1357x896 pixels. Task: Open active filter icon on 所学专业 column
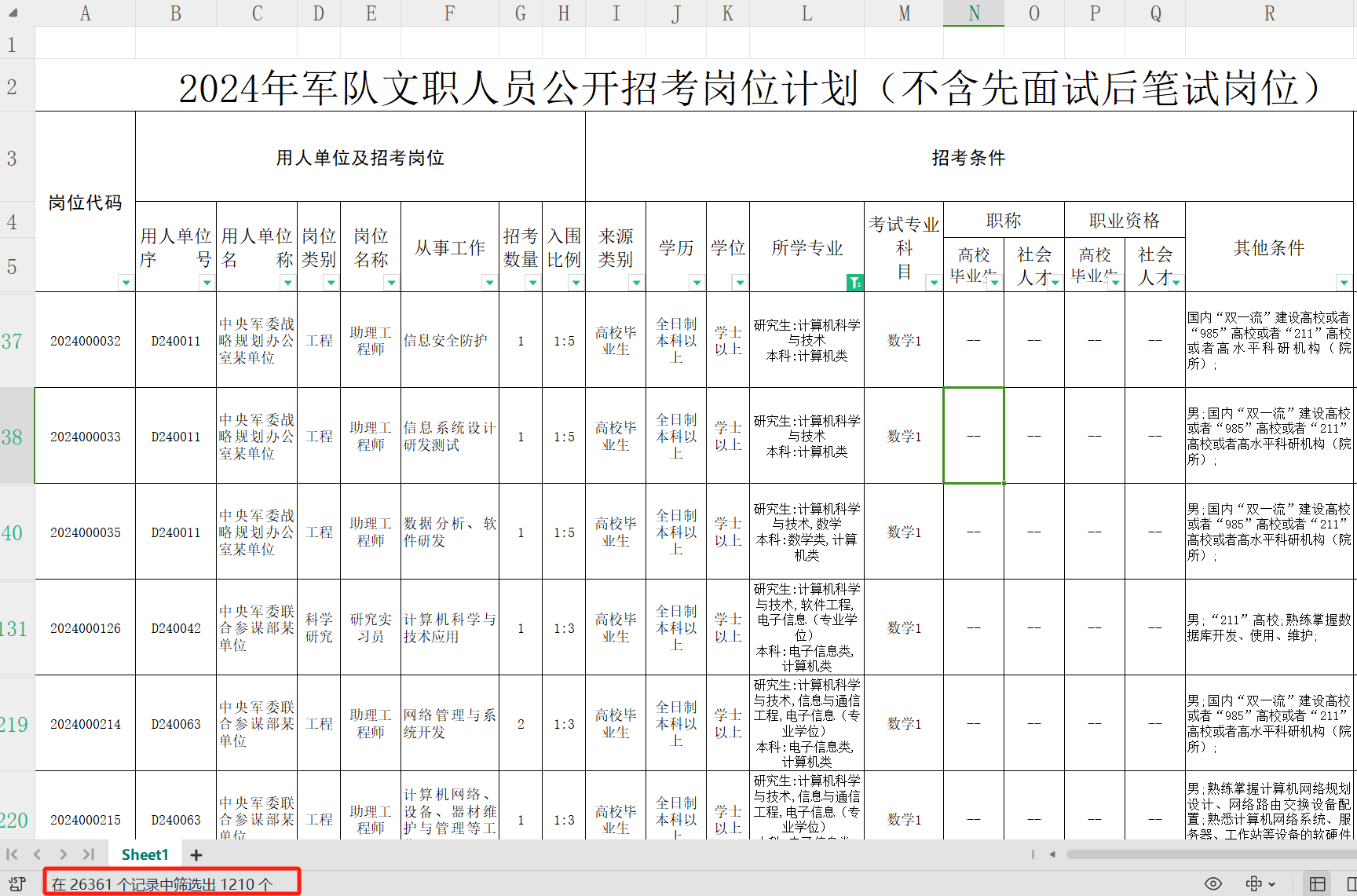[854, 283]
